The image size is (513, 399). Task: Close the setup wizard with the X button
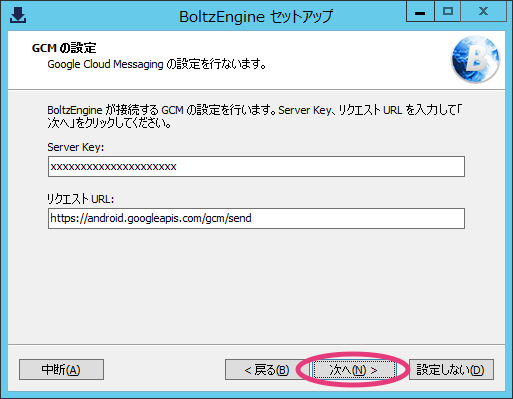tap(483, 12)
